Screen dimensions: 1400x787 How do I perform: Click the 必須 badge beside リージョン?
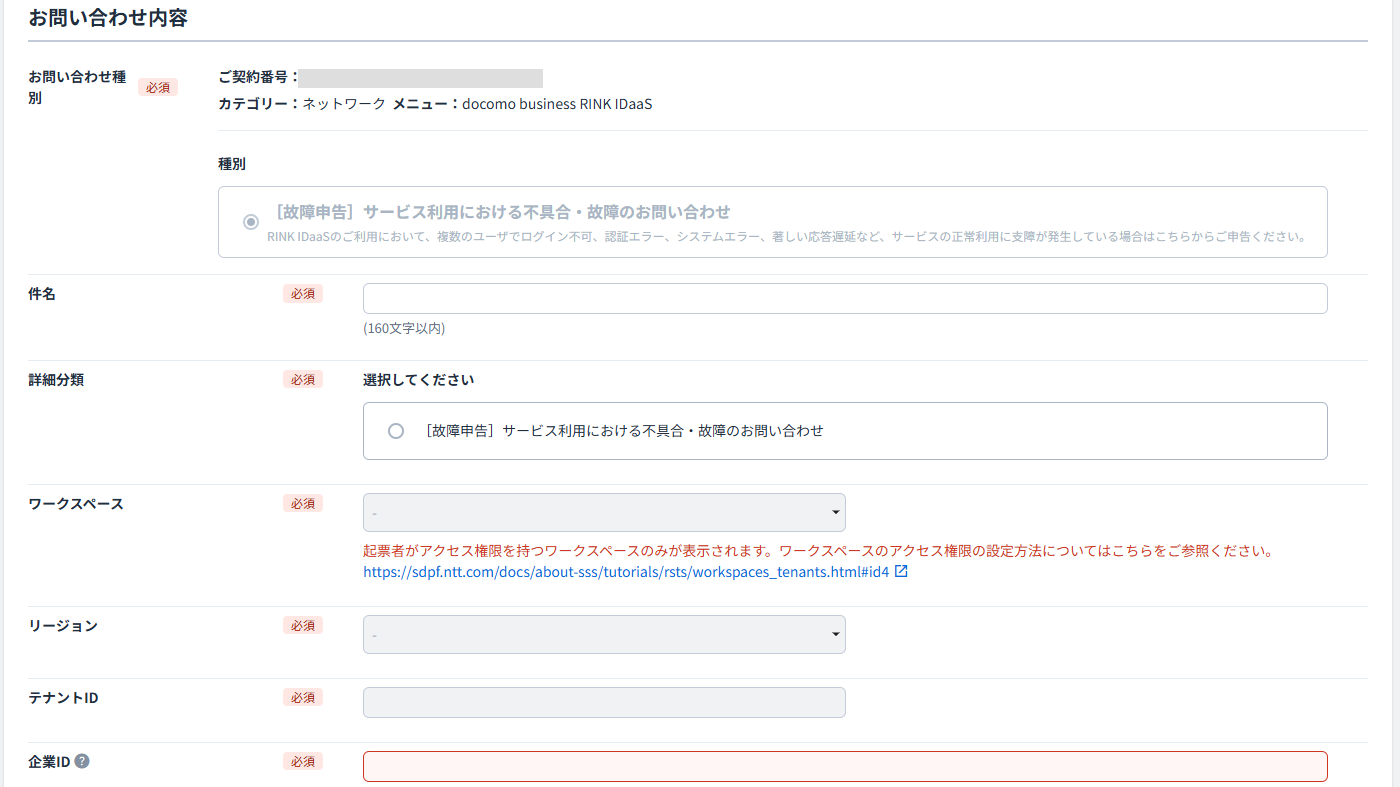point(303,626)
